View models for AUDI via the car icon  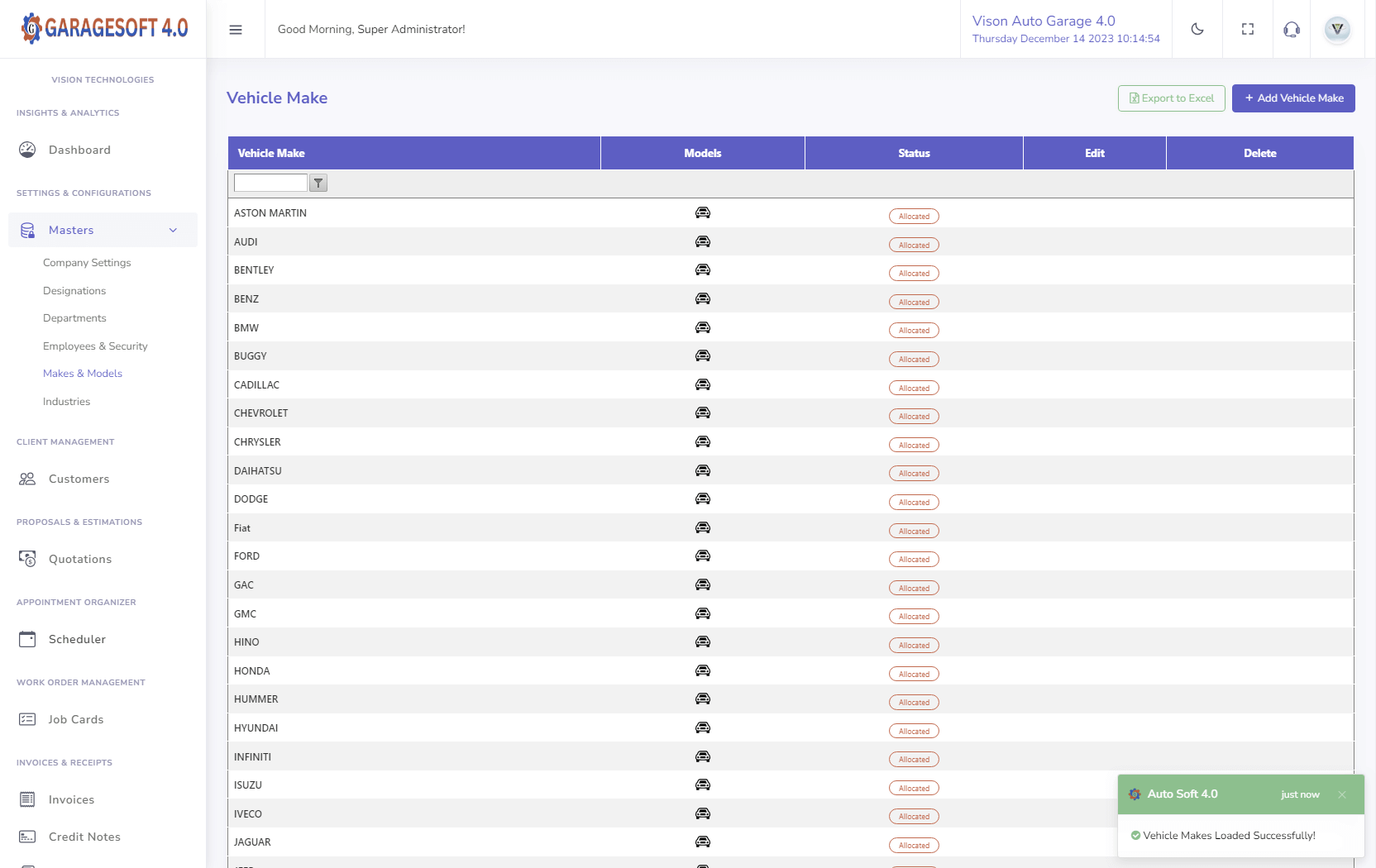click(x=702, y=241)
